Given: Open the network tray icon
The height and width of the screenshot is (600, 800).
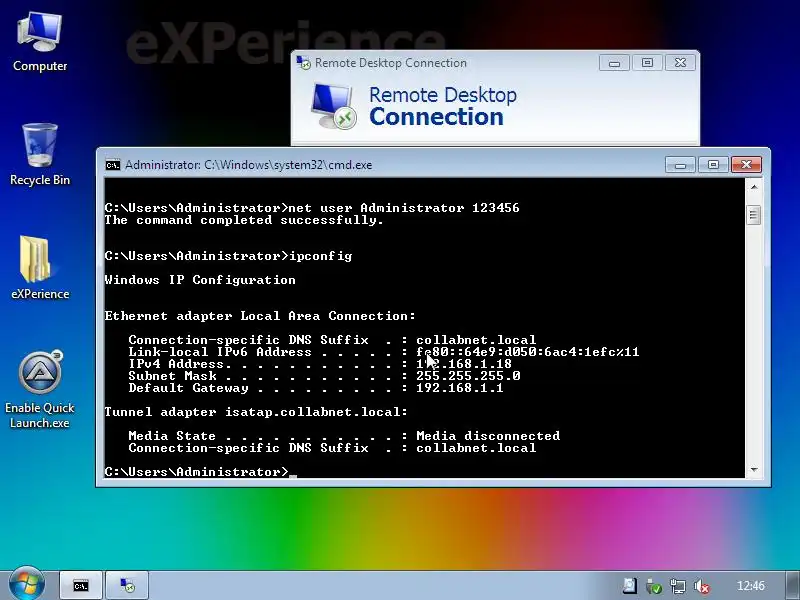Looking at the screenshot, I should coord(678,586).
